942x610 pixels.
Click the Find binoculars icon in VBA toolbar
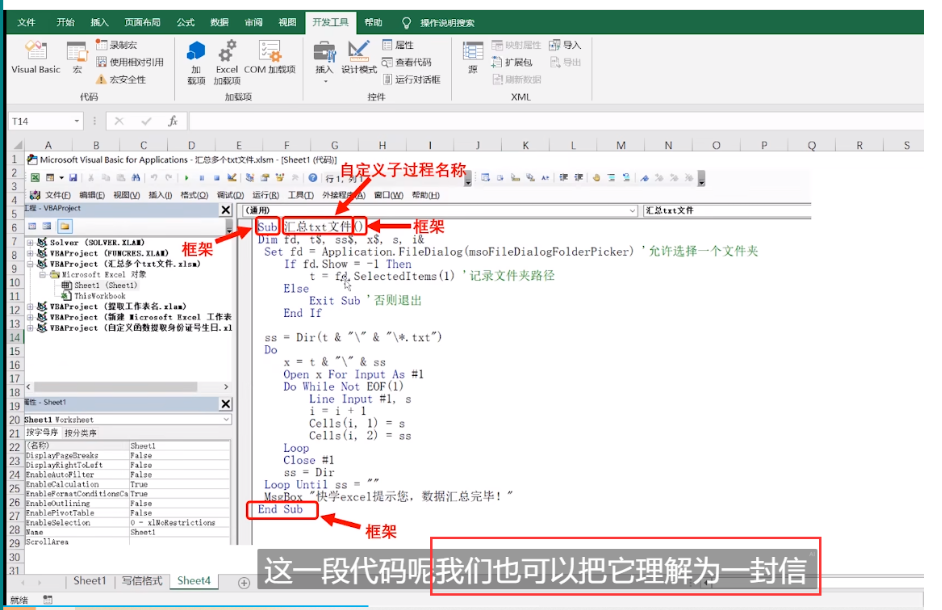[x=136, y=178]
